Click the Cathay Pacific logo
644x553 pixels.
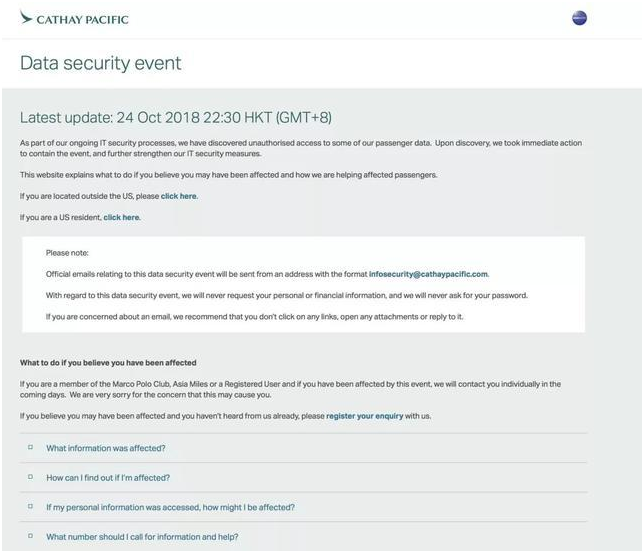point(75,19)
